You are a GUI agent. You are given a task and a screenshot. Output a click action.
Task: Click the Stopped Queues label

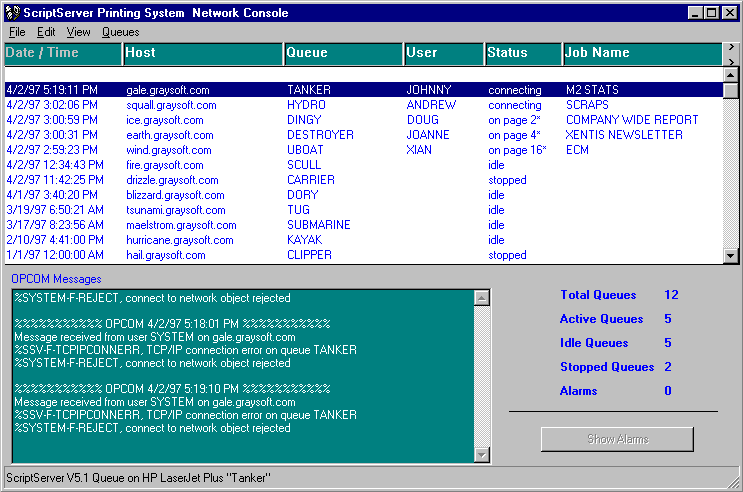[x=607, y=367]
